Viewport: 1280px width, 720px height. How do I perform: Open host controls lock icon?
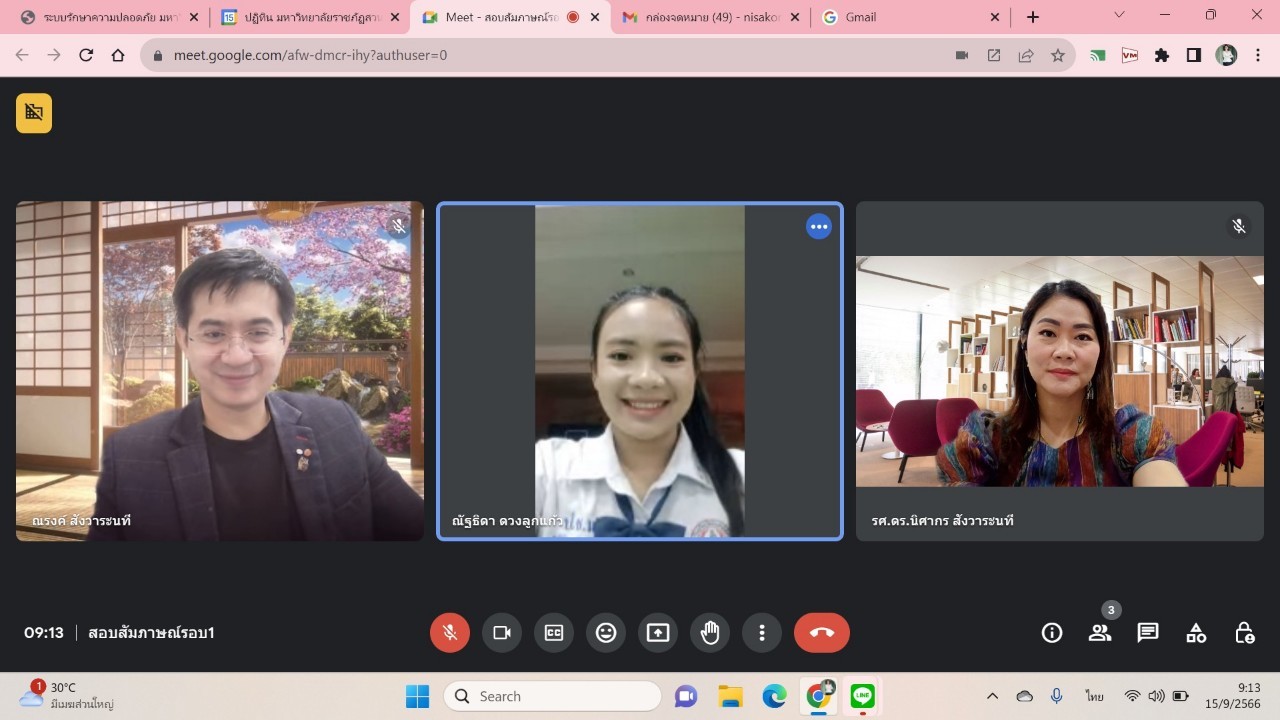pos(1244,633)
